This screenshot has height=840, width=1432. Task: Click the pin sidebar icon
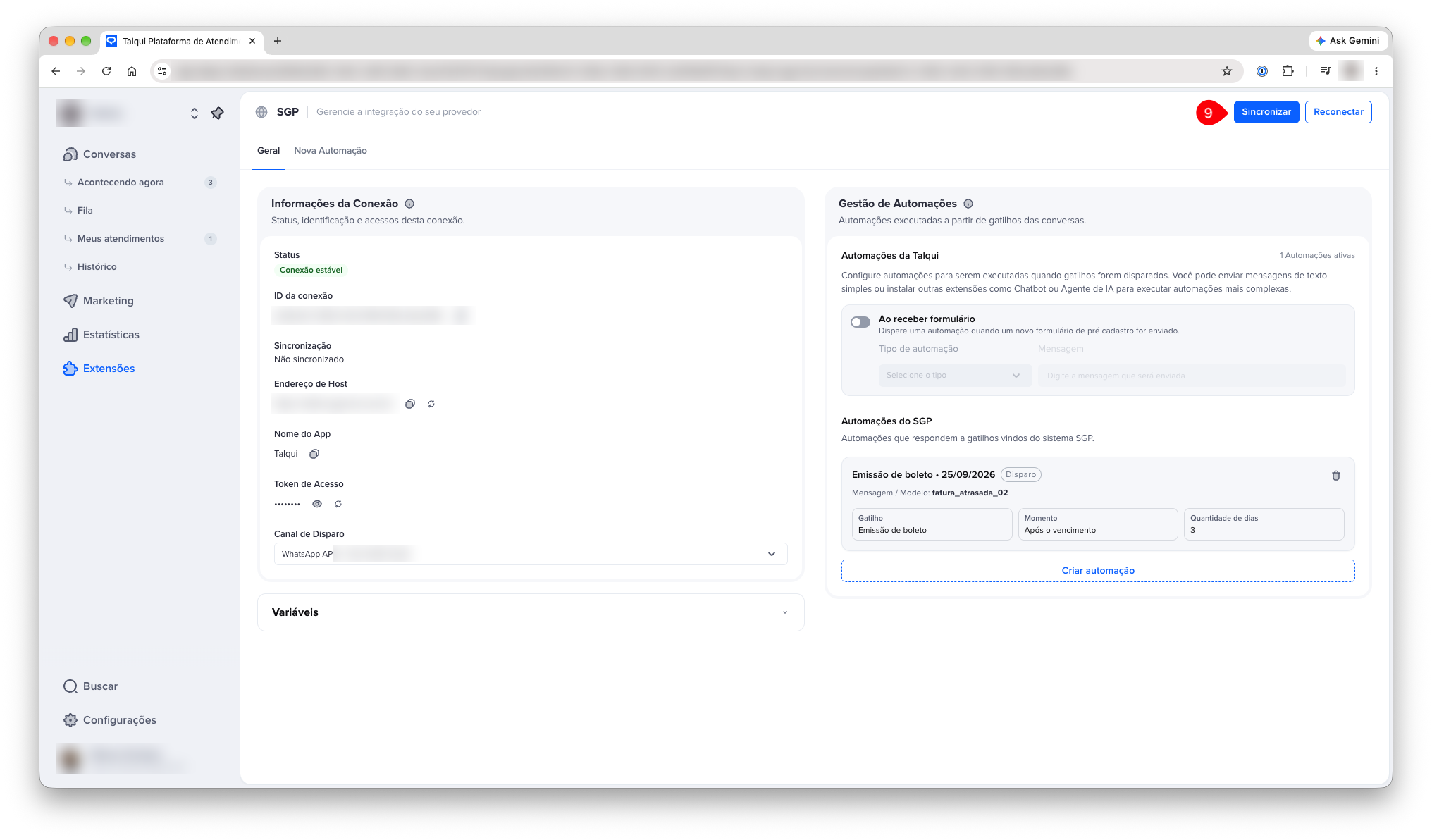(217, 113)
